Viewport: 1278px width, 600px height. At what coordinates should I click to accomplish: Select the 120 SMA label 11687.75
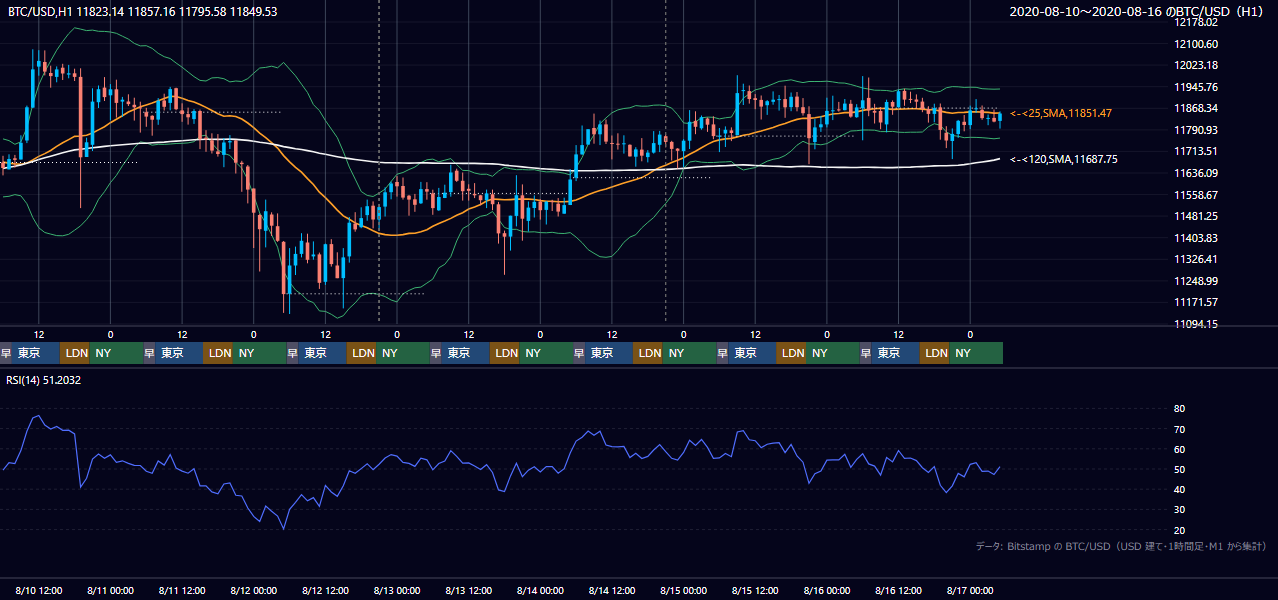pos(1064,159)
